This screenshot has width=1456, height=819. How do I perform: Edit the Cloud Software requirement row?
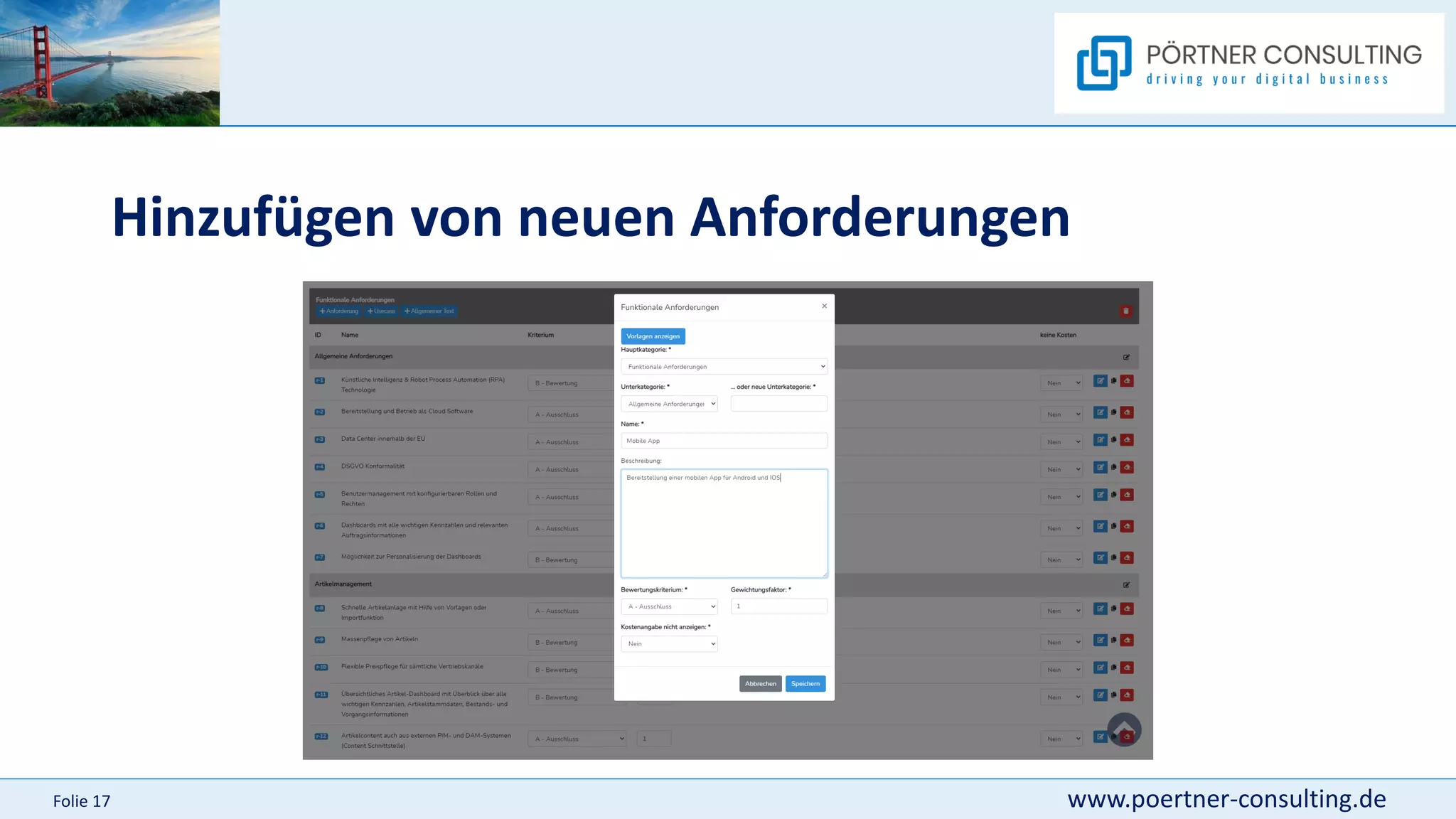(1100, 412)
